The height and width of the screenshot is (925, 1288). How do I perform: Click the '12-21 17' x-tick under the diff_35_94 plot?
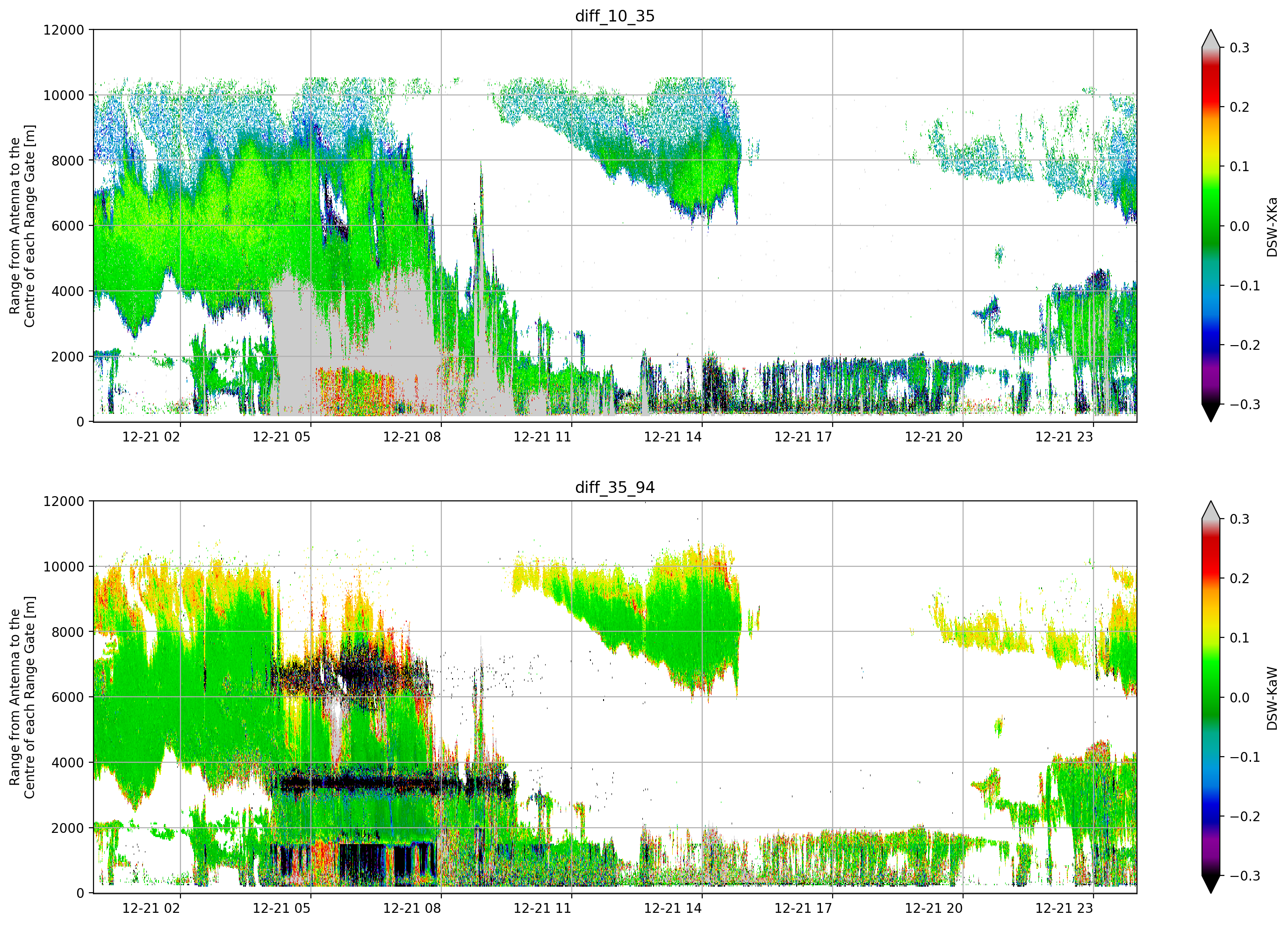click(x=804, y=909)
